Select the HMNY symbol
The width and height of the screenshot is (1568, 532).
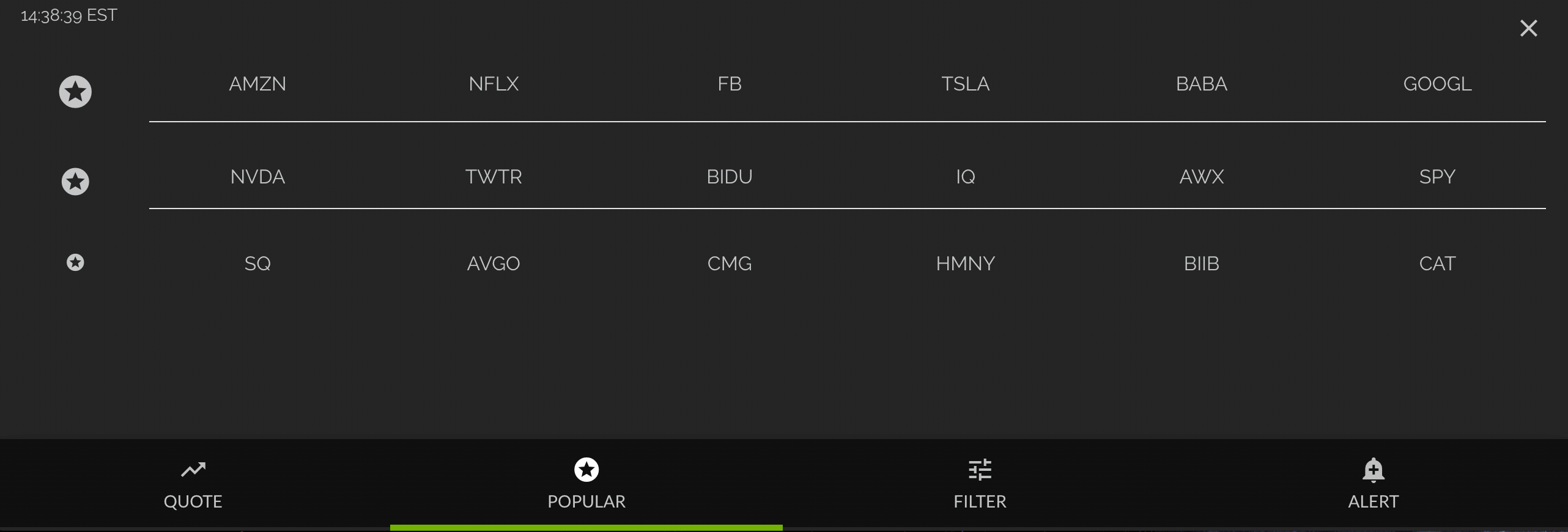click(966, 264)
